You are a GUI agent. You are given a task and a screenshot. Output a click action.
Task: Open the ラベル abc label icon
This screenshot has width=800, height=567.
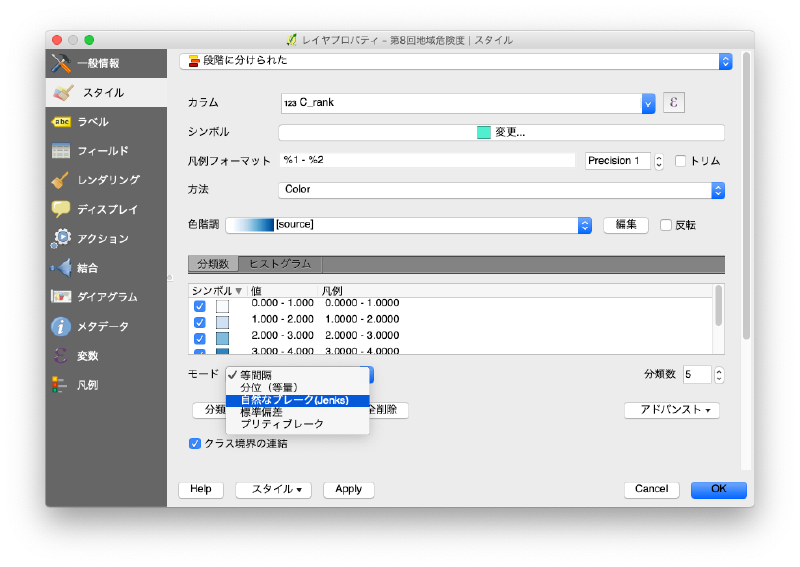coord(61,121)
